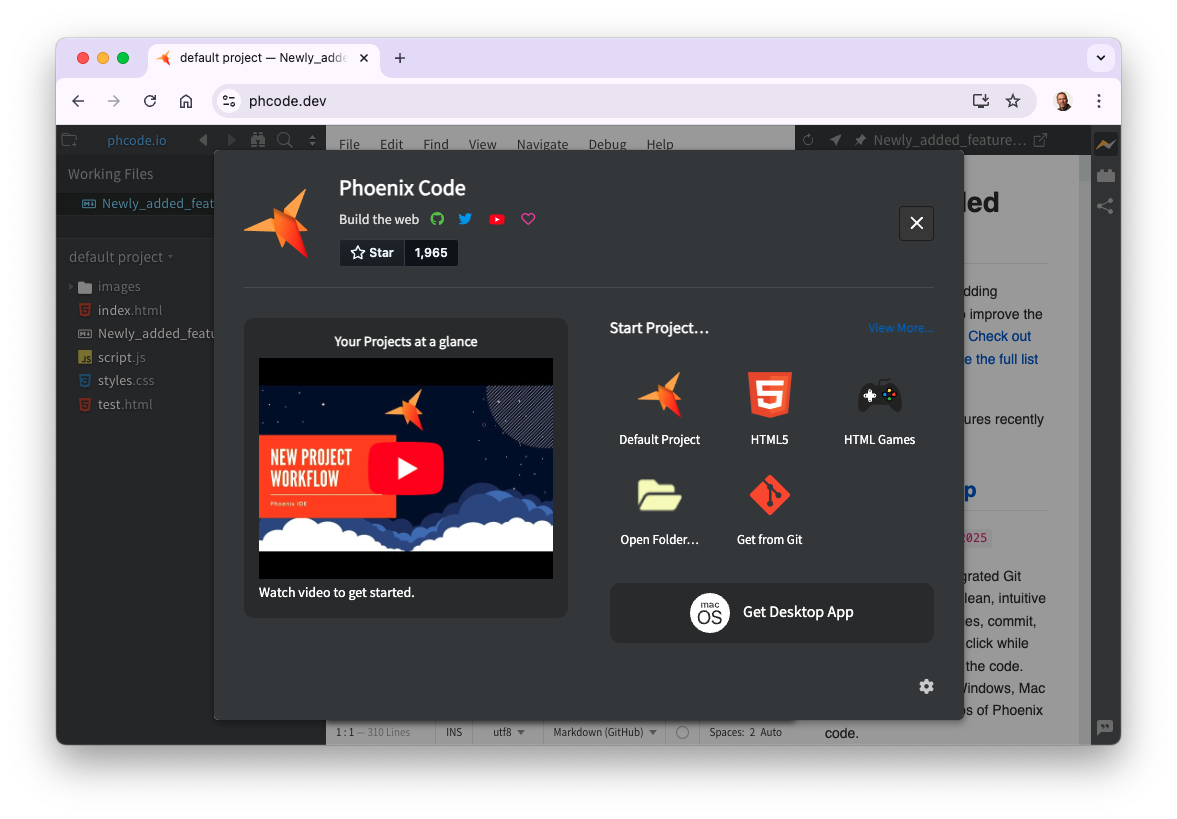Open search using the magnifier icon
The width and height of the screenshot is (1177, 819).
284,141
